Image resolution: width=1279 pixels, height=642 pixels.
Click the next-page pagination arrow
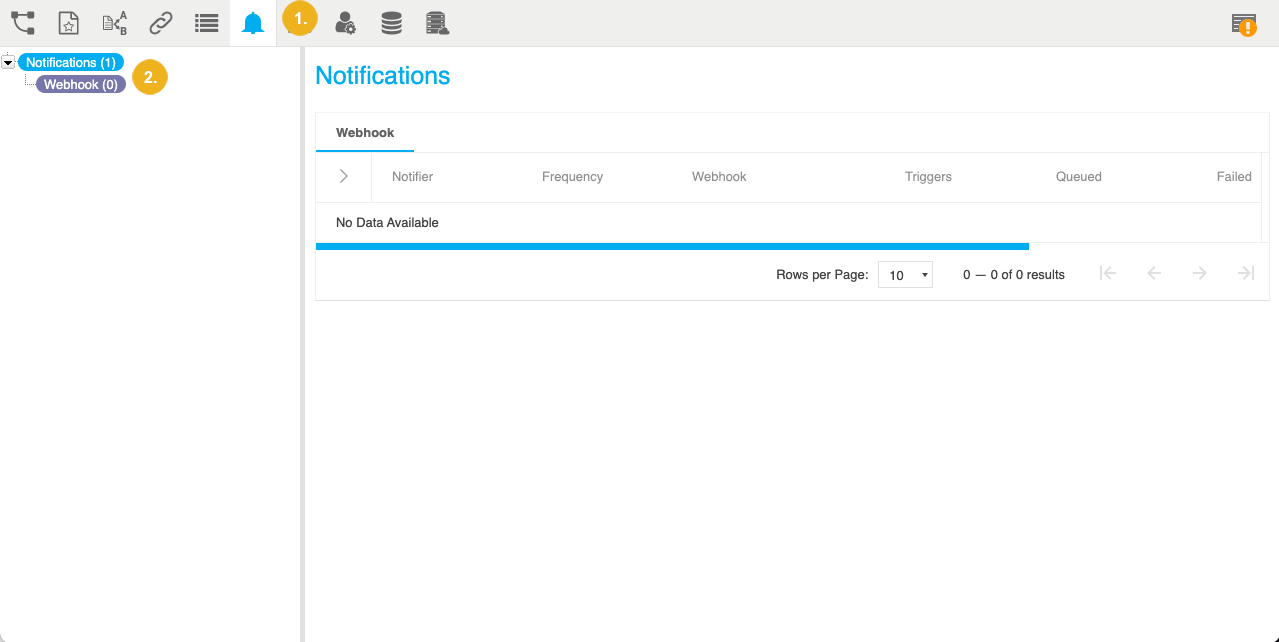point(1199,273)
